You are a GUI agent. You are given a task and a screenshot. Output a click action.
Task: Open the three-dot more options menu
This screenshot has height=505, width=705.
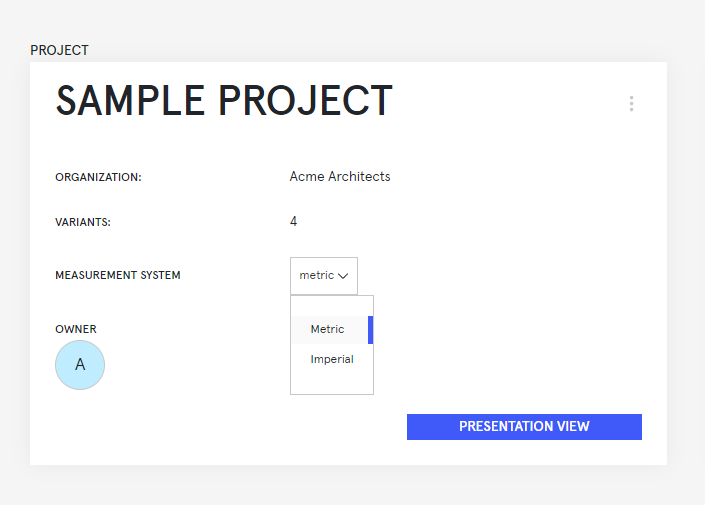[x=631, y=104]
